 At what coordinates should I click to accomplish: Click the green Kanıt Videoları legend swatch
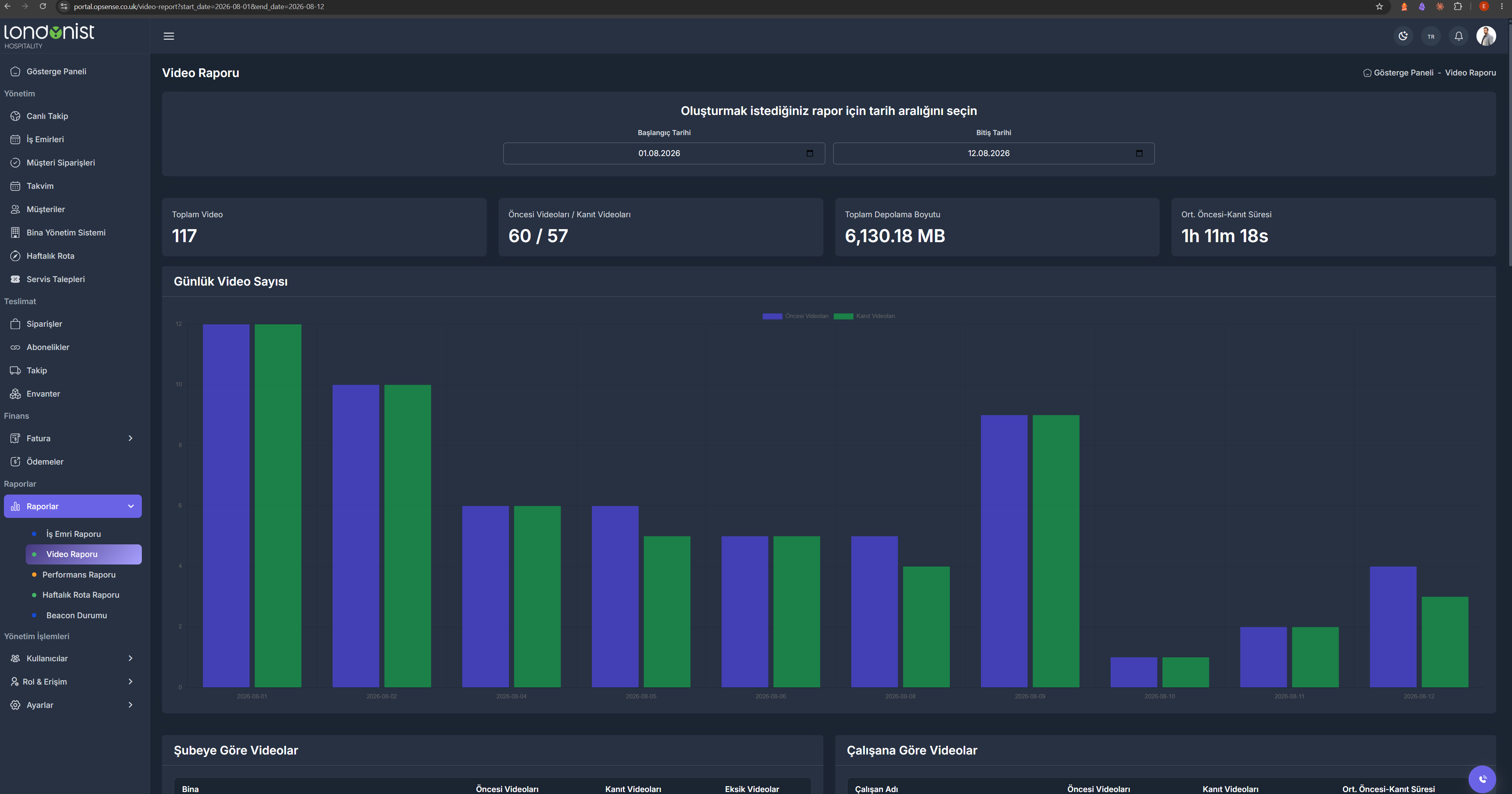coord(843,316)
